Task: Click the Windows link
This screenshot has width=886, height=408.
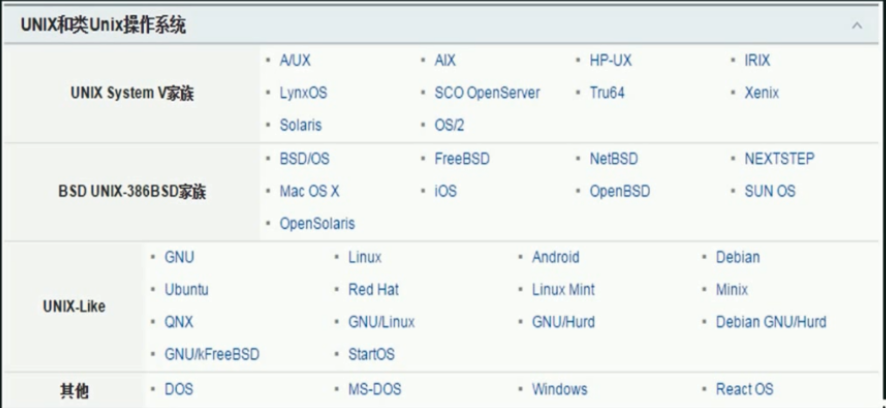Action: click(560, 389)
